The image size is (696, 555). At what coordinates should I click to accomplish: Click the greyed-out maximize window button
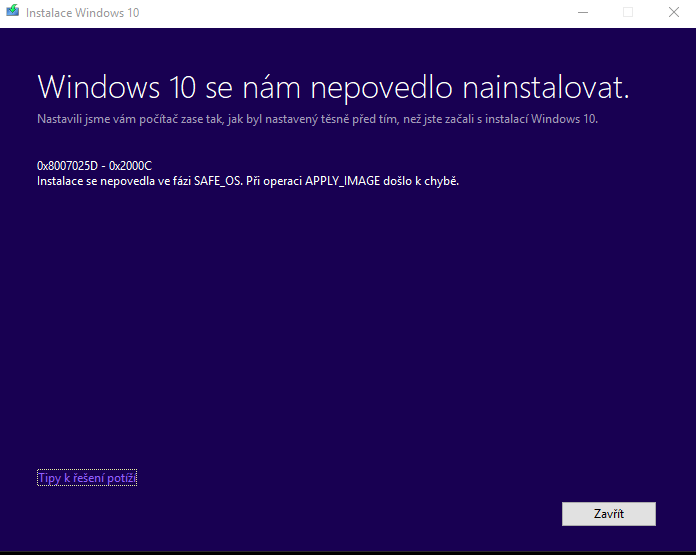(x=628, y=12)
